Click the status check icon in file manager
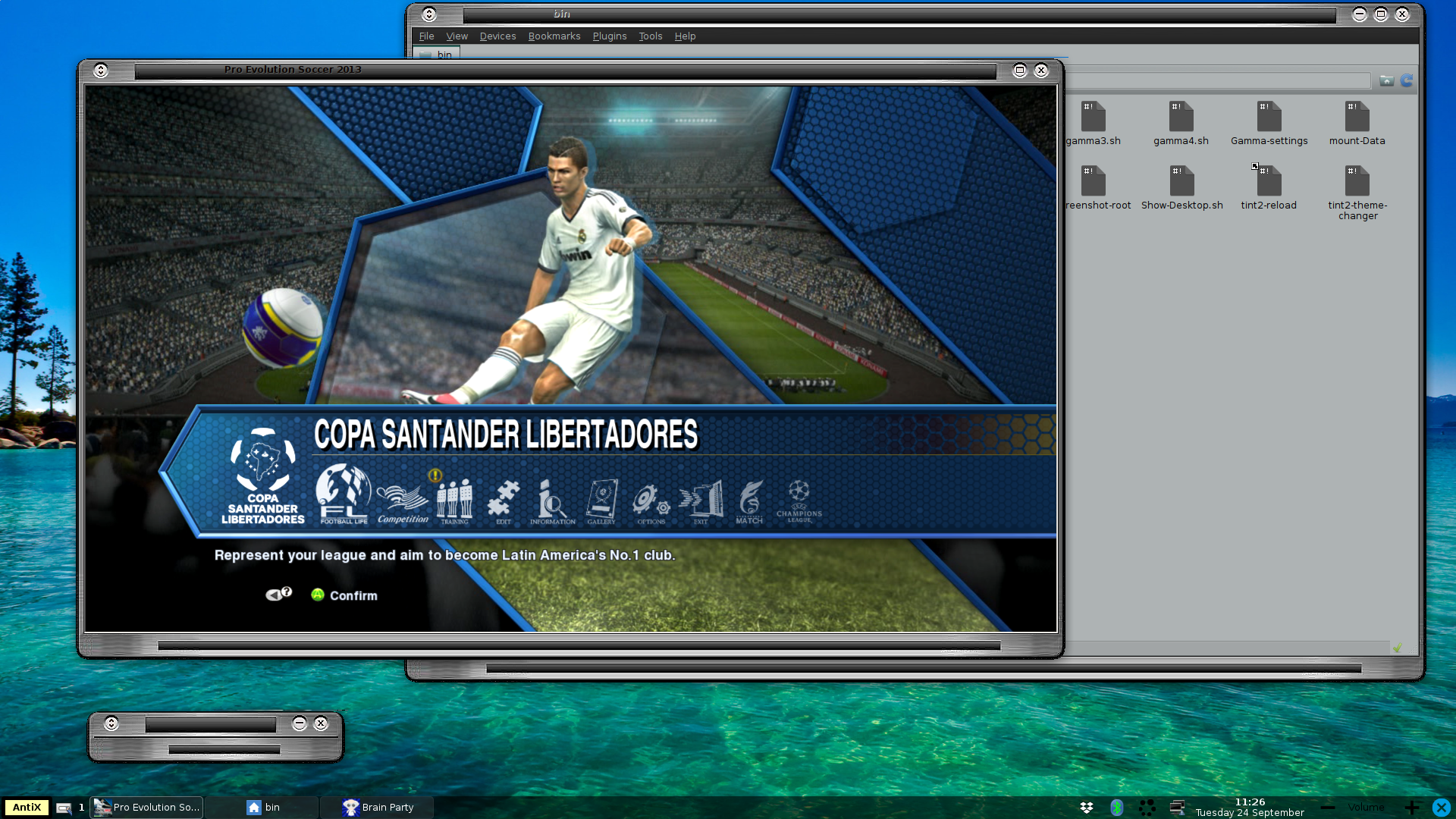This screenshot has width=1456, height=819. point(1397,648)
